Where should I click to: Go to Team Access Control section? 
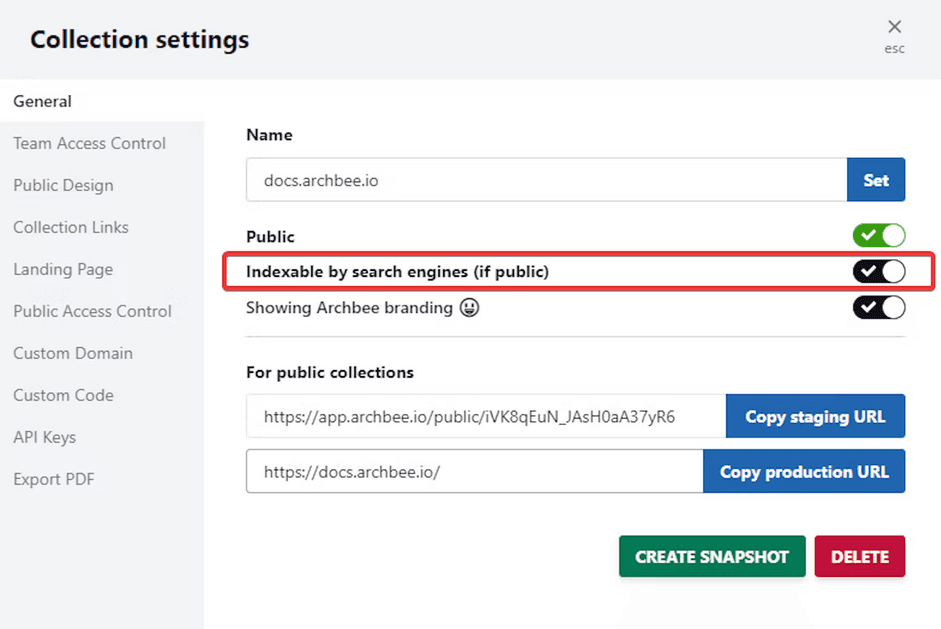click(x=89, y=143)
